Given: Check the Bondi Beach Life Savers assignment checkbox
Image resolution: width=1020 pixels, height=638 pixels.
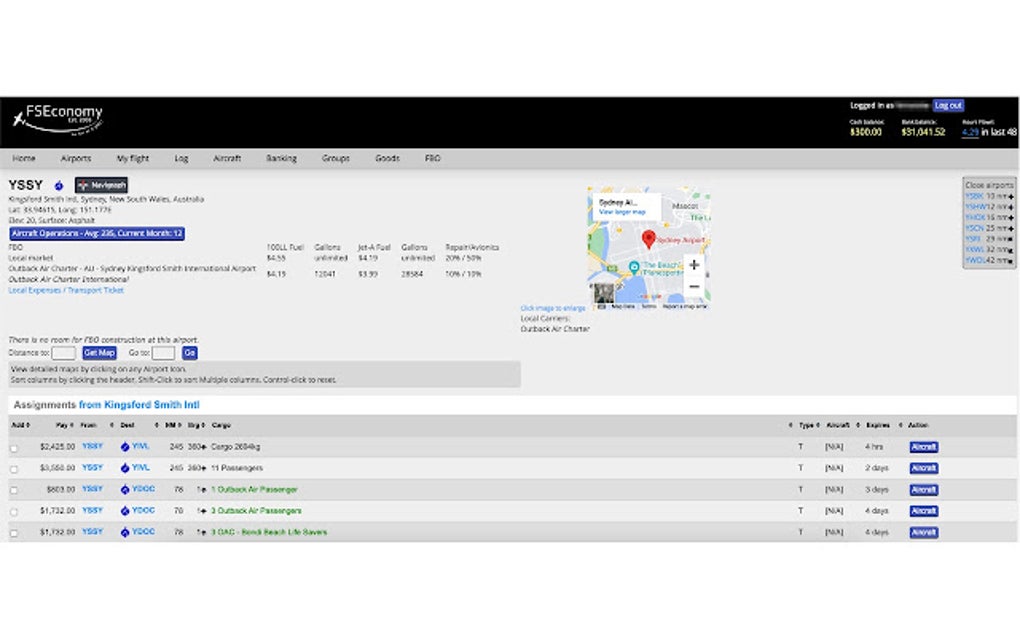Looking at the screenshot, I should pos(13,532).
